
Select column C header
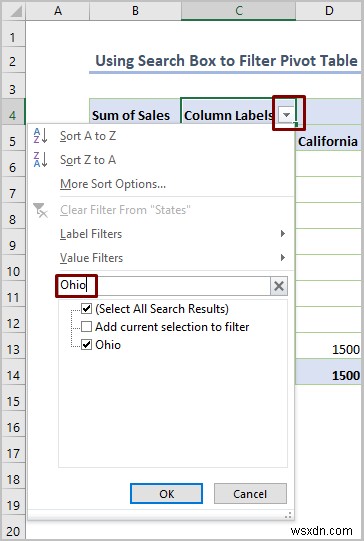pos(238,10)
